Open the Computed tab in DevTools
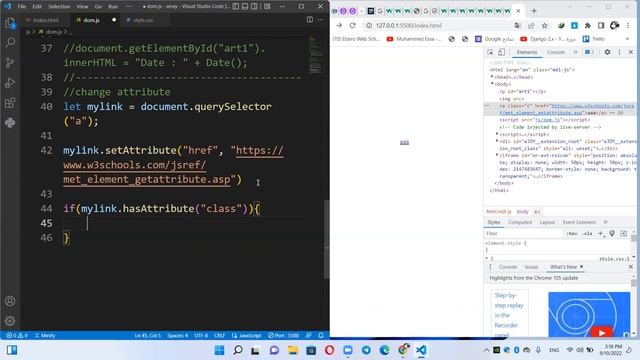Screen dimensions: 640x360 (520, 222)
